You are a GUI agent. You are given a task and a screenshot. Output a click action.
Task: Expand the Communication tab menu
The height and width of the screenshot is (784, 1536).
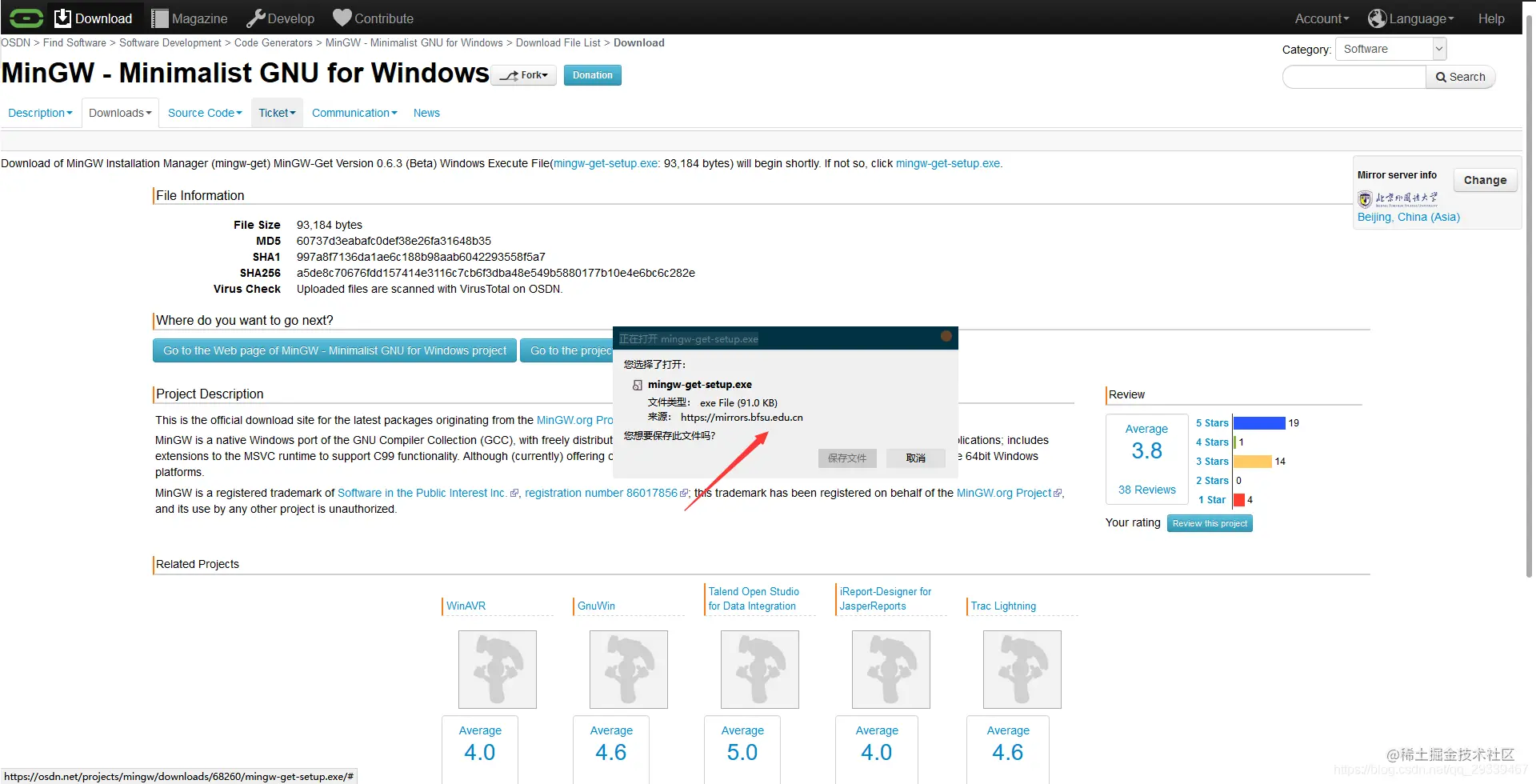coord(354,113)
